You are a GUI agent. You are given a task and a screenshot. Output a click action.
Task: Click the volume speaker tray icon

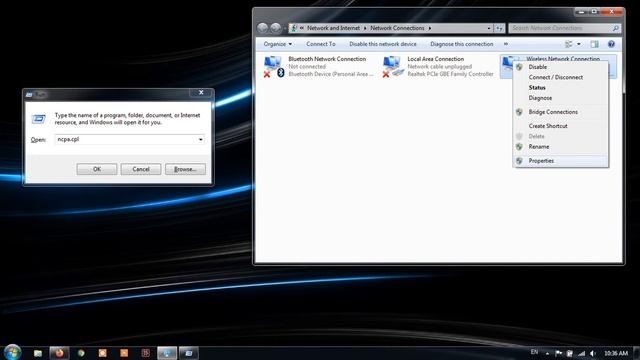point(593,353)
